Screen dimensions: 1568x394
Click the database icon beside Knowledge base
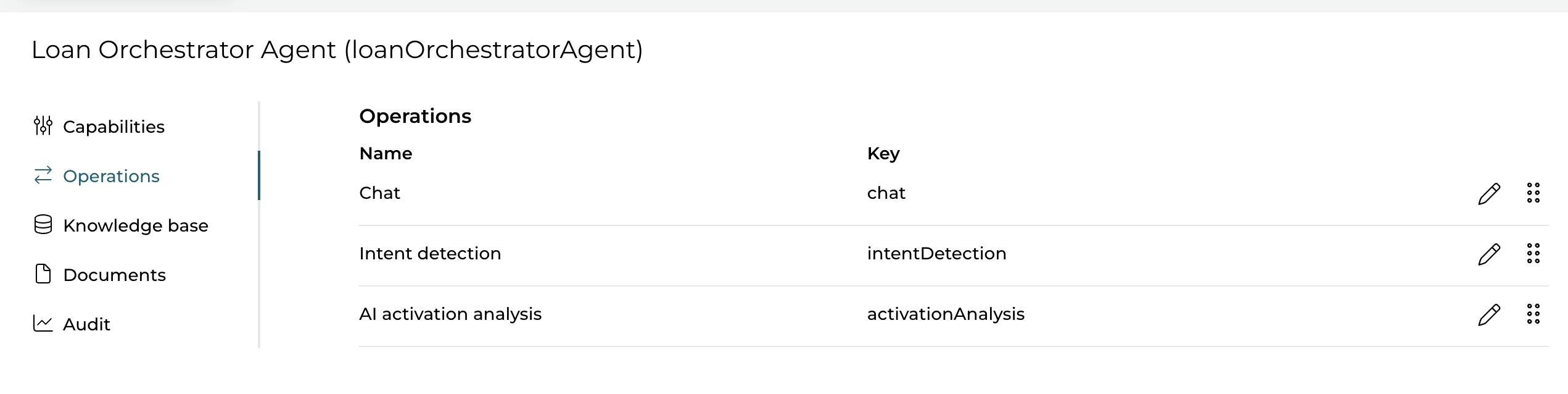43,224
